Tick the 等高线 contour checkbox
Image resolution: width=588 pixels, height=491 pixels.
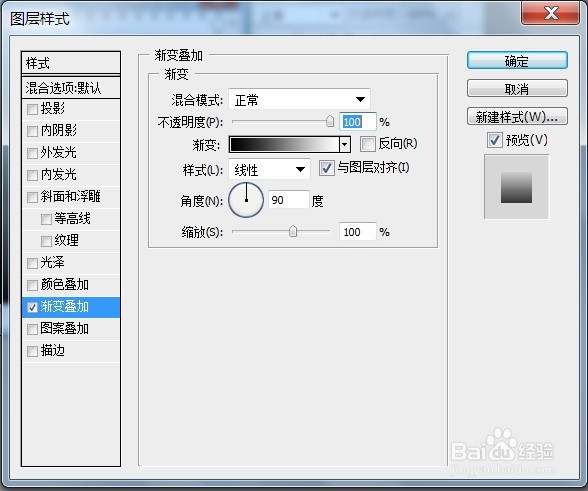coord(46,219)
